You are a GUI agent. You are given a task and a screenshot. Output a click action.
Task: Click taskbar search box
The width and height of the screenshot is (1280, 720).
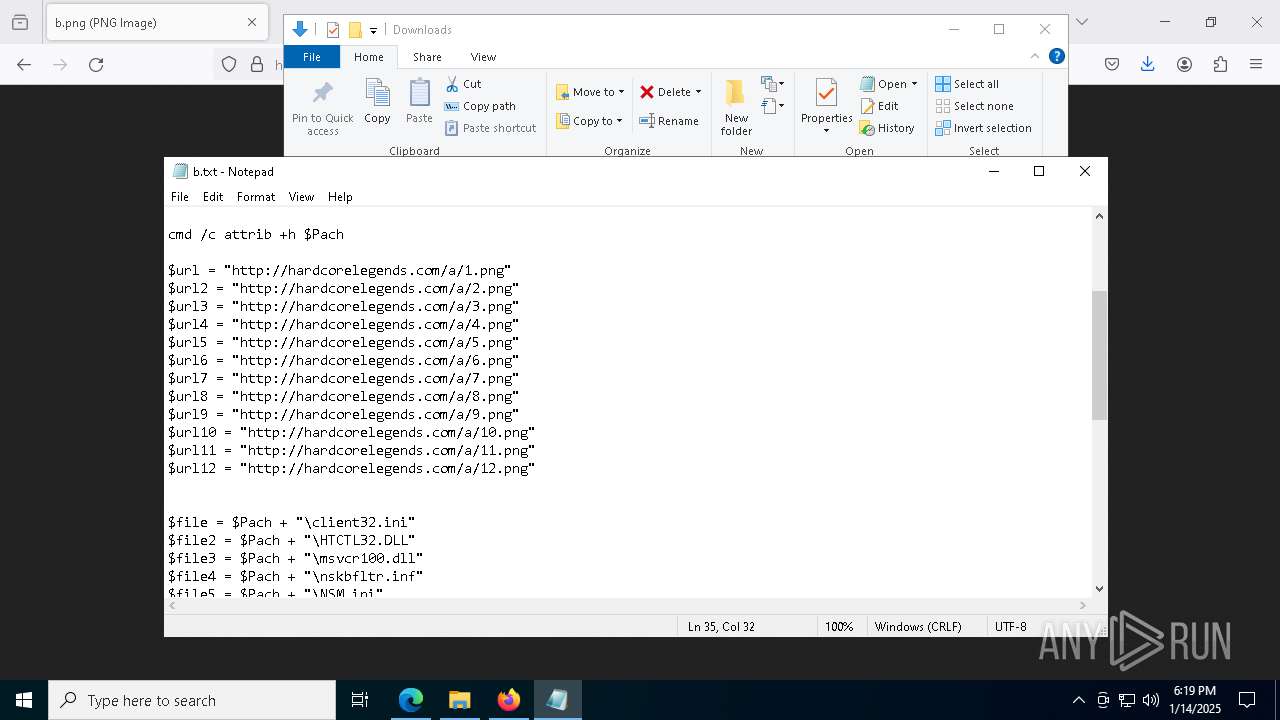(192, 700)
